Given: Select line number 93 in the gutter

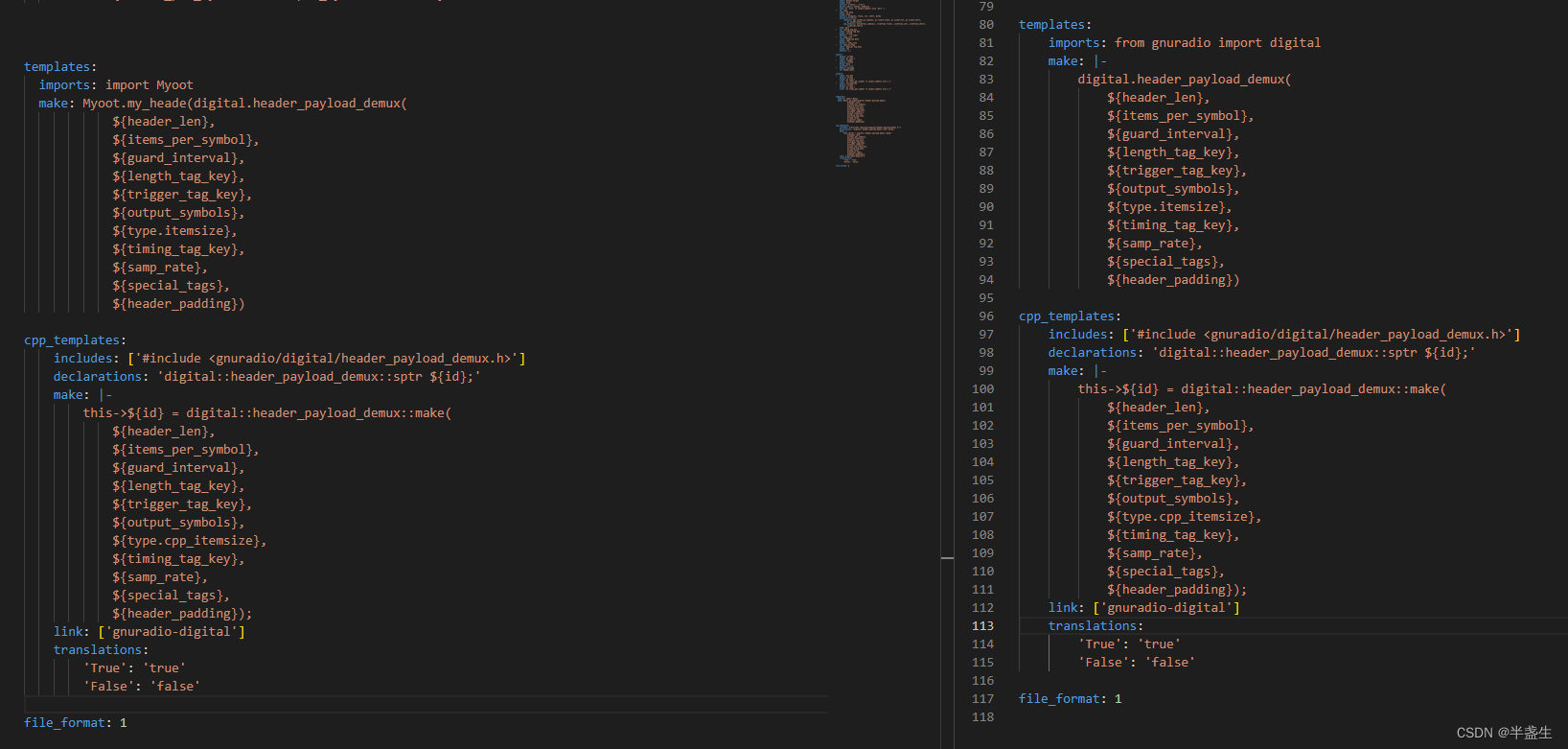Looking at the screenshot, I should coord(986,262).
